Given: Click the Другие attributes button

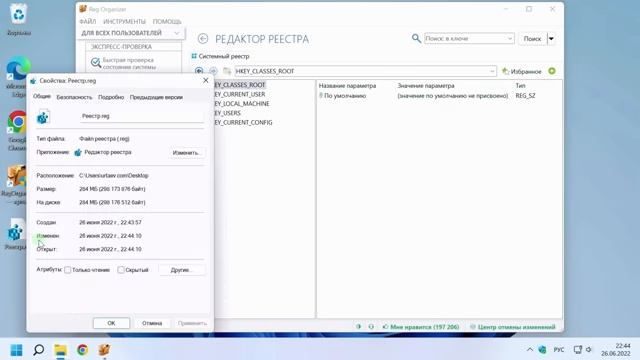Looking at the screenshot, I should point(182,270).
